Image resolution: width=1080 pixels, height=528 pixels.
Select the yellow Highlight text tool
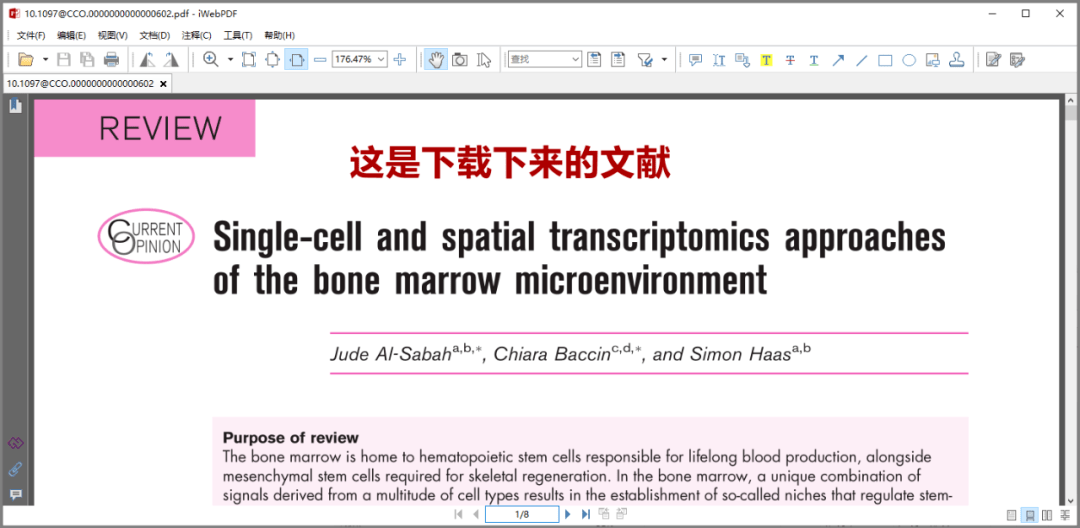tap(766, 60)
